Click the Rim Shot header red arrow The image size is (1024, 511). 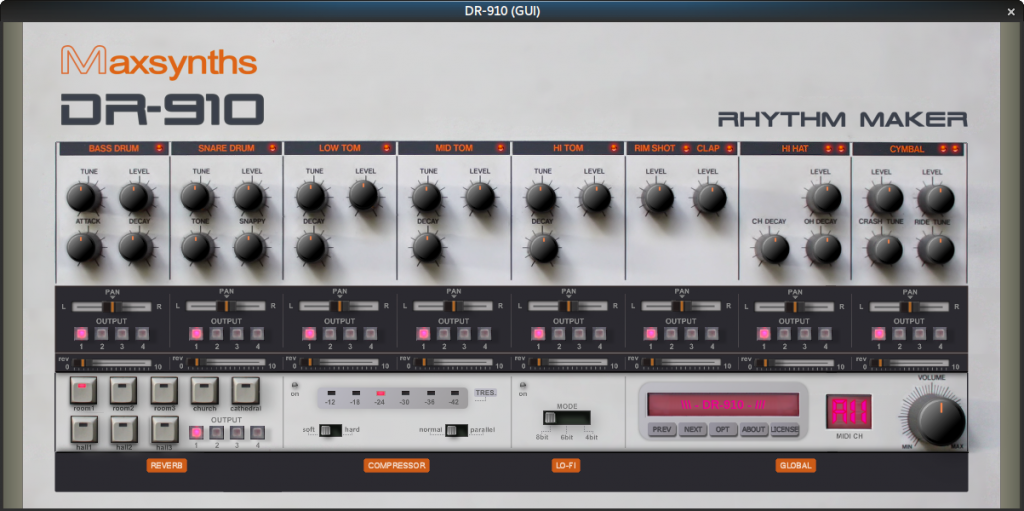coord(686,148)
